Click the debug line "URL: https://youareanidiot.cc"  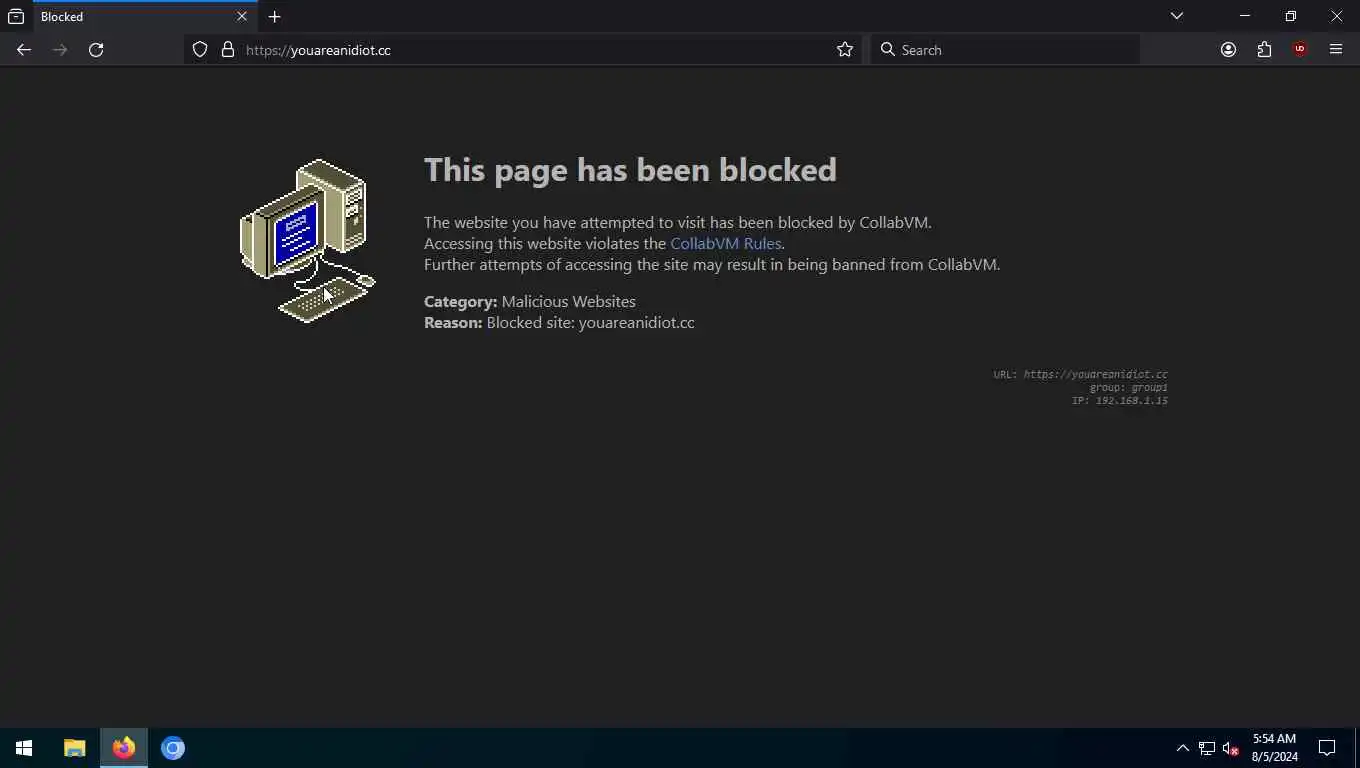coord(1080,375)
